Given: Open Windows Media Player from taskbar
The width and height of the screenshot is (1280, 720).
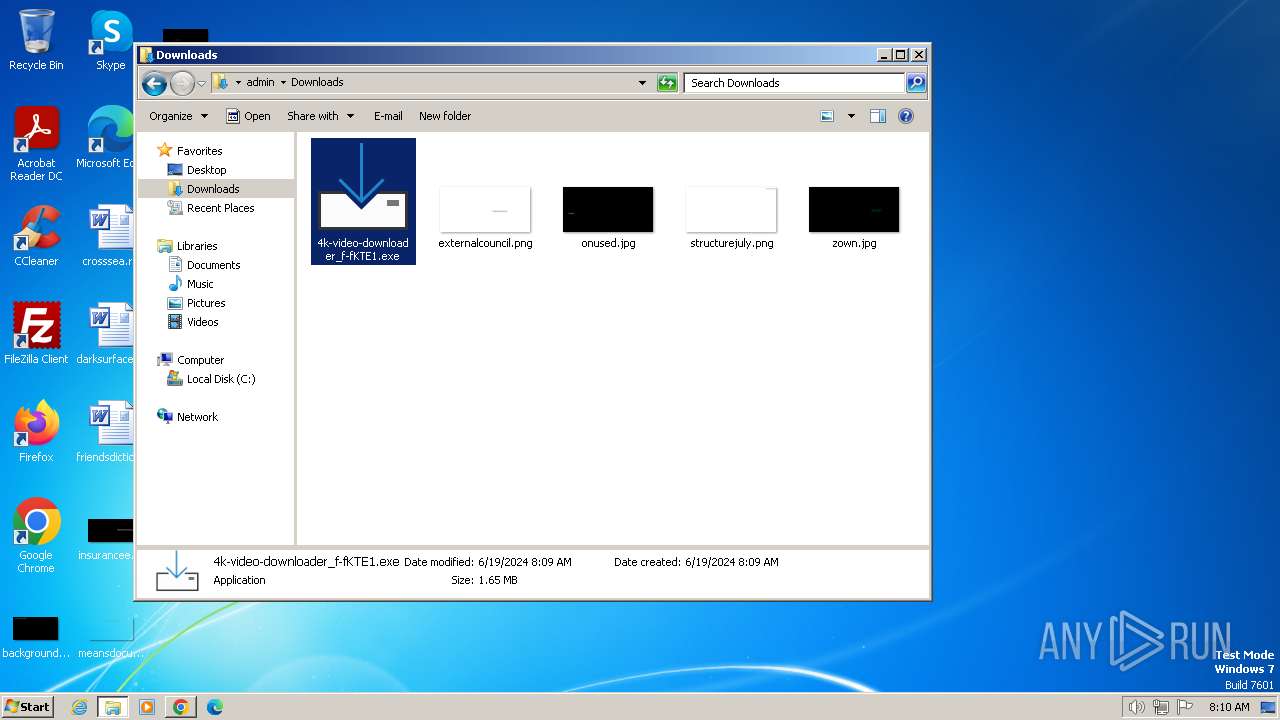Looking at the screenshot, I should [146, 707].
